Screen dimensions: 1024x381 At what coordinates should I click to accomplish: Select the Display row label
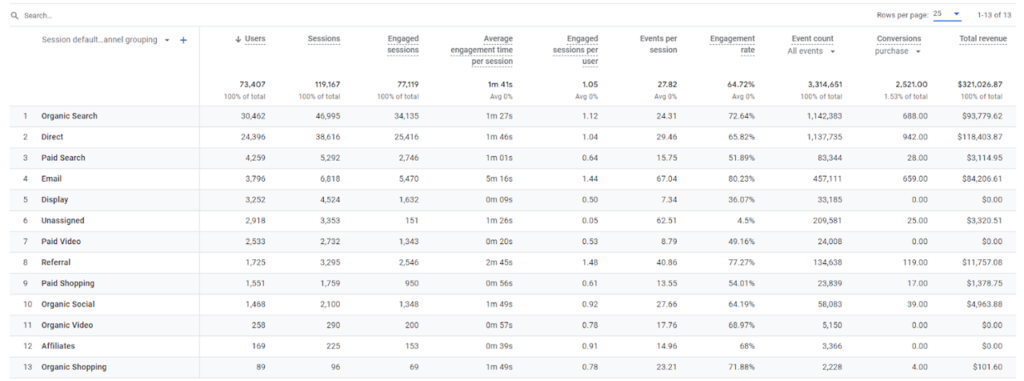tap(55, 200)
